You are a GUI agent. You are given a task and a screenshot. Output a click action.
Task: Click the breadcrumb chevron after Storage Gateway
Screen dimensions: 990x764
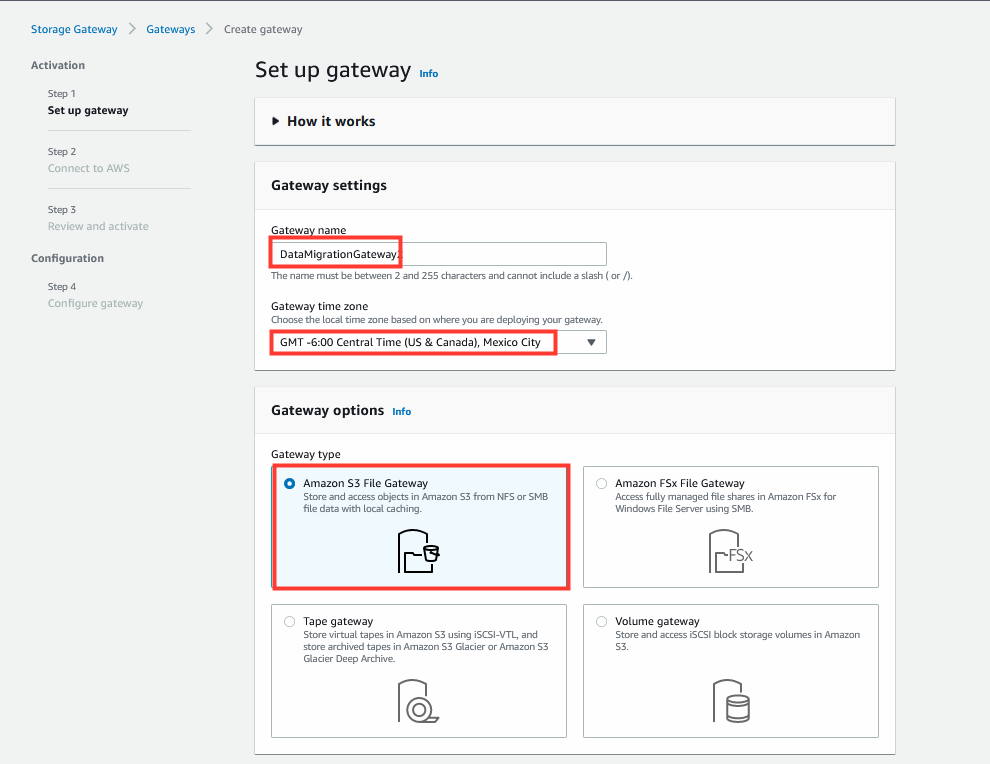(132, 29)
